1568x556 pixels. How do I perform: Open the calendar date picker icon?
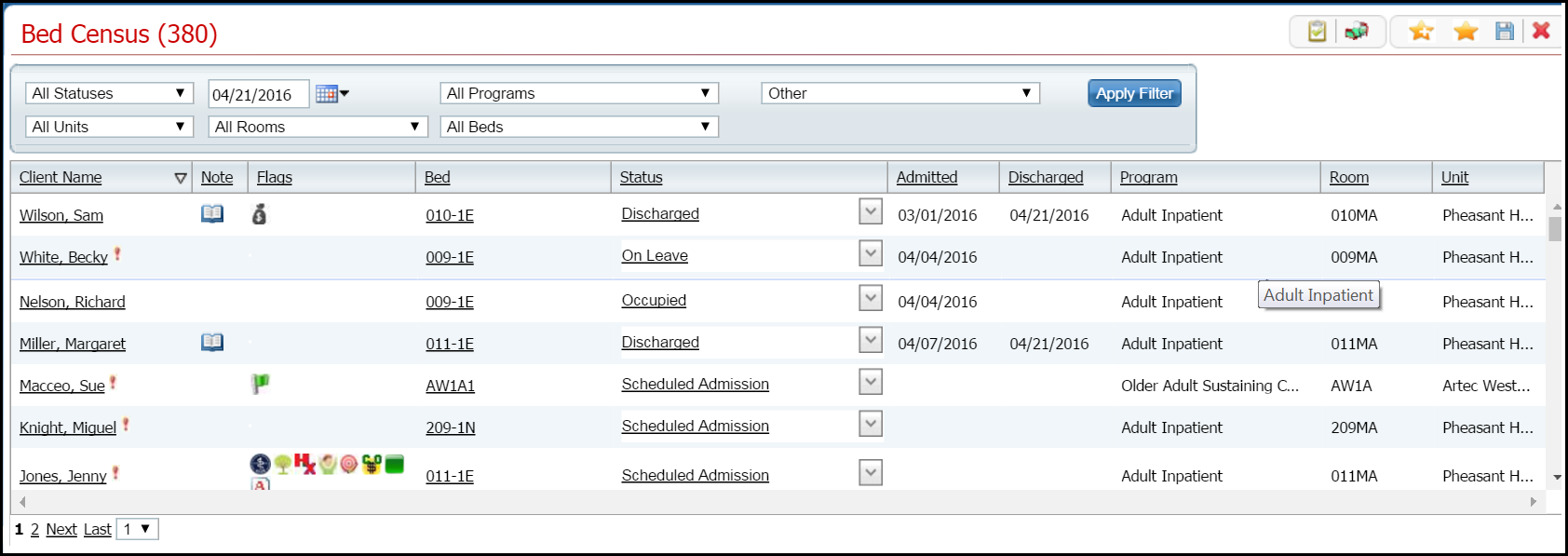coord(327,94)
